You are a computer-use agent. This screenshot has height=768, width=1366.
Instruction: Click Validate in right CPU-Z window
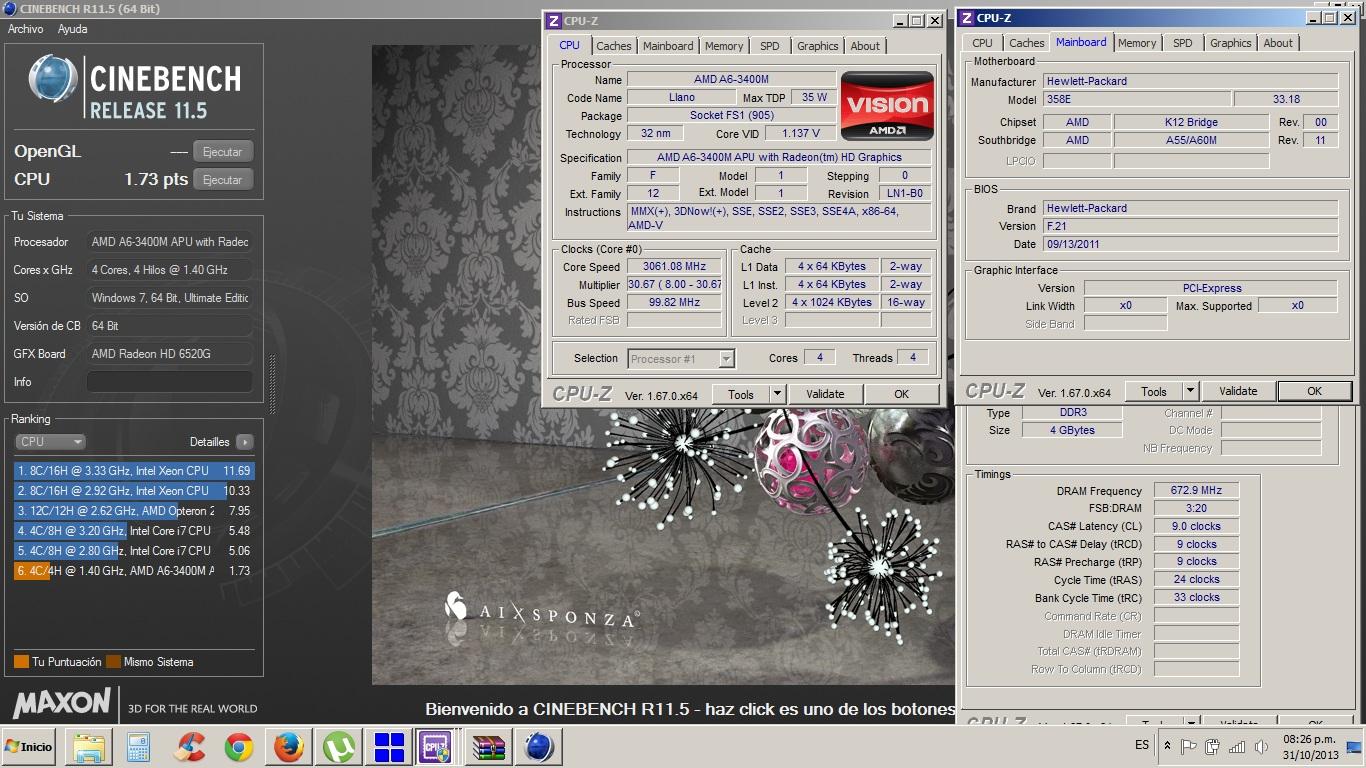(x=1238, y=391)
